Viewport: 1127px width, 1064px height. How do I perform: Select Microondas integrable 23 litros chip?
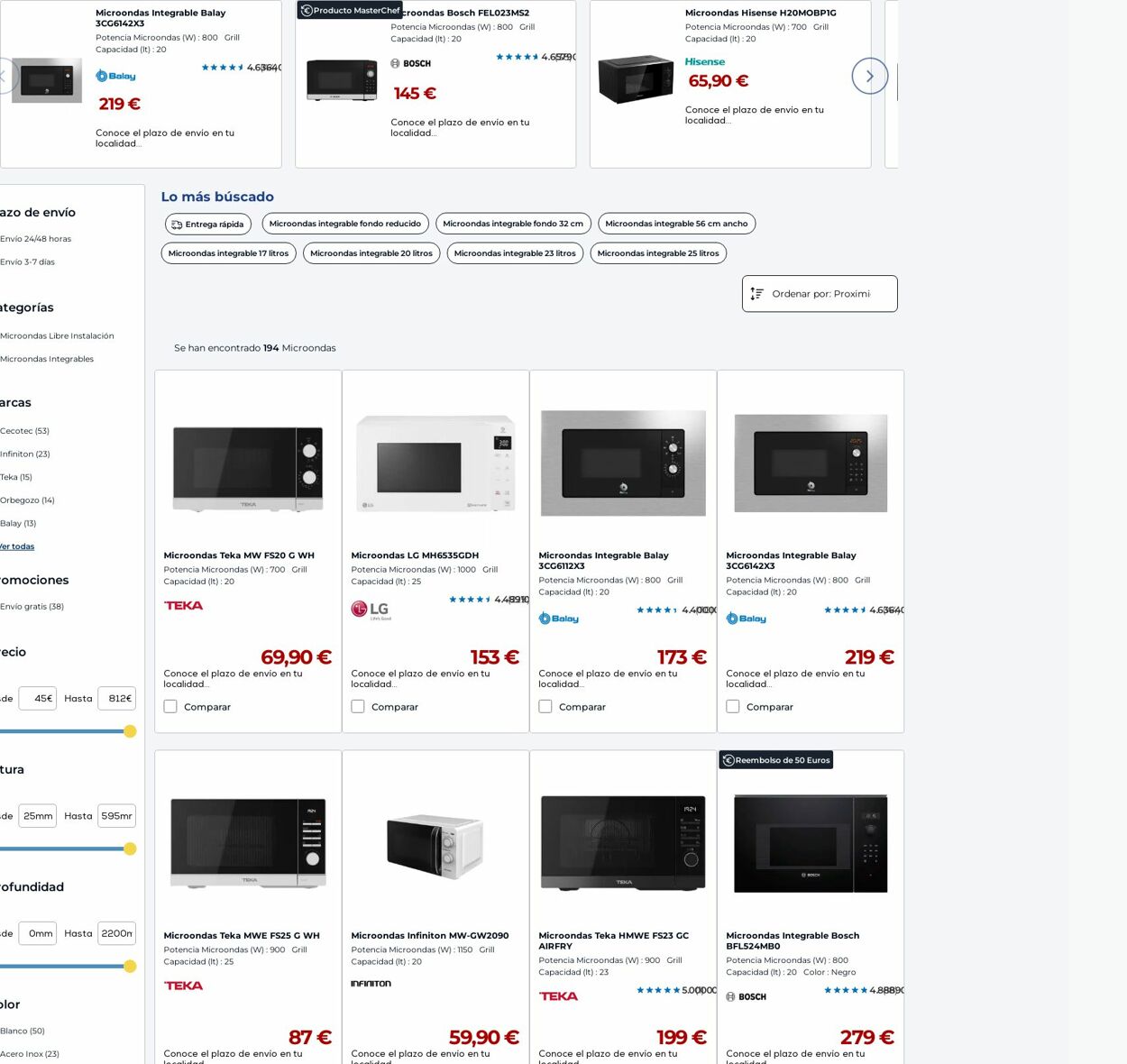[x=515, y=253]
